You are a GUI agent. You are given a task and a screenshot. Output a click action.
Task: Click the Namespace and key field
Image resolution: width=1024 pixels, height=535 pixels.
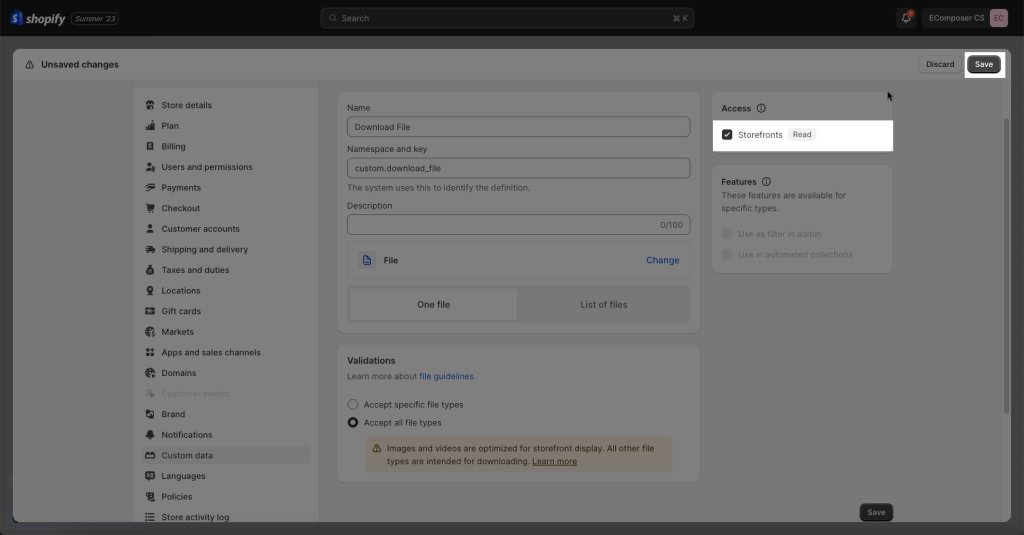(519, 168)
